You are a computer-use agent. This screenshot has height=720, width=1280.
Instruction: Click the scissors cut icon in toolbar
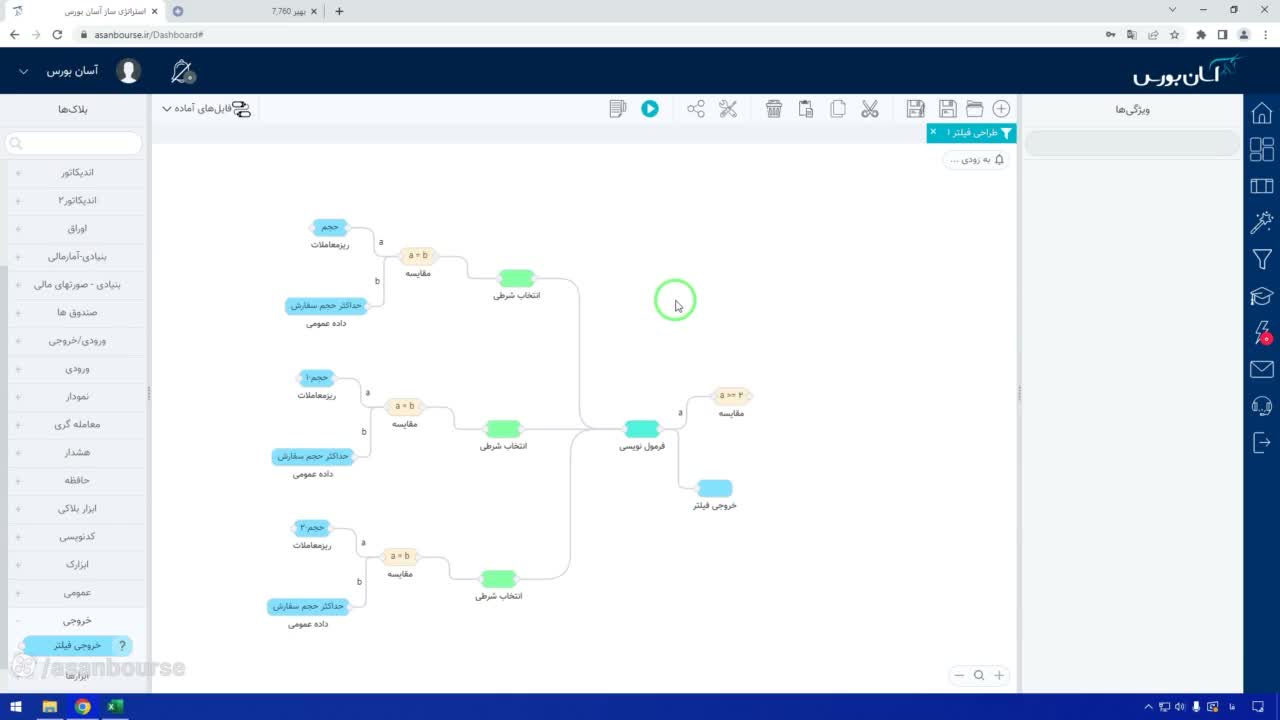pos(870,109)
